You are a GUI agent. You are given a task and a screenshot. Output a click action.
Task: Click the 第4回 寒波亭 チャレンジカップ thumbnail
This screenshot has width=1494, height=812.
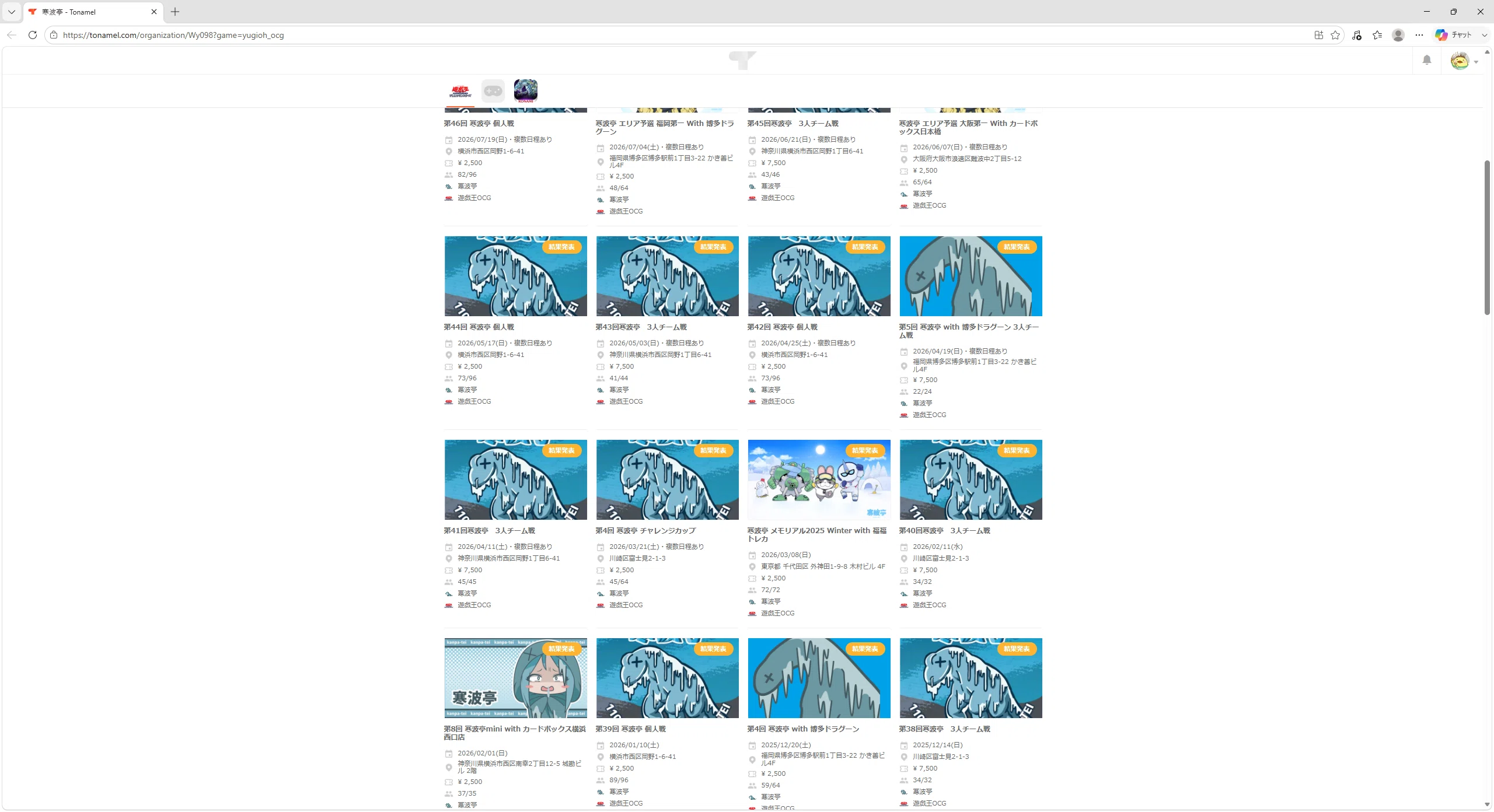[668, 480]
